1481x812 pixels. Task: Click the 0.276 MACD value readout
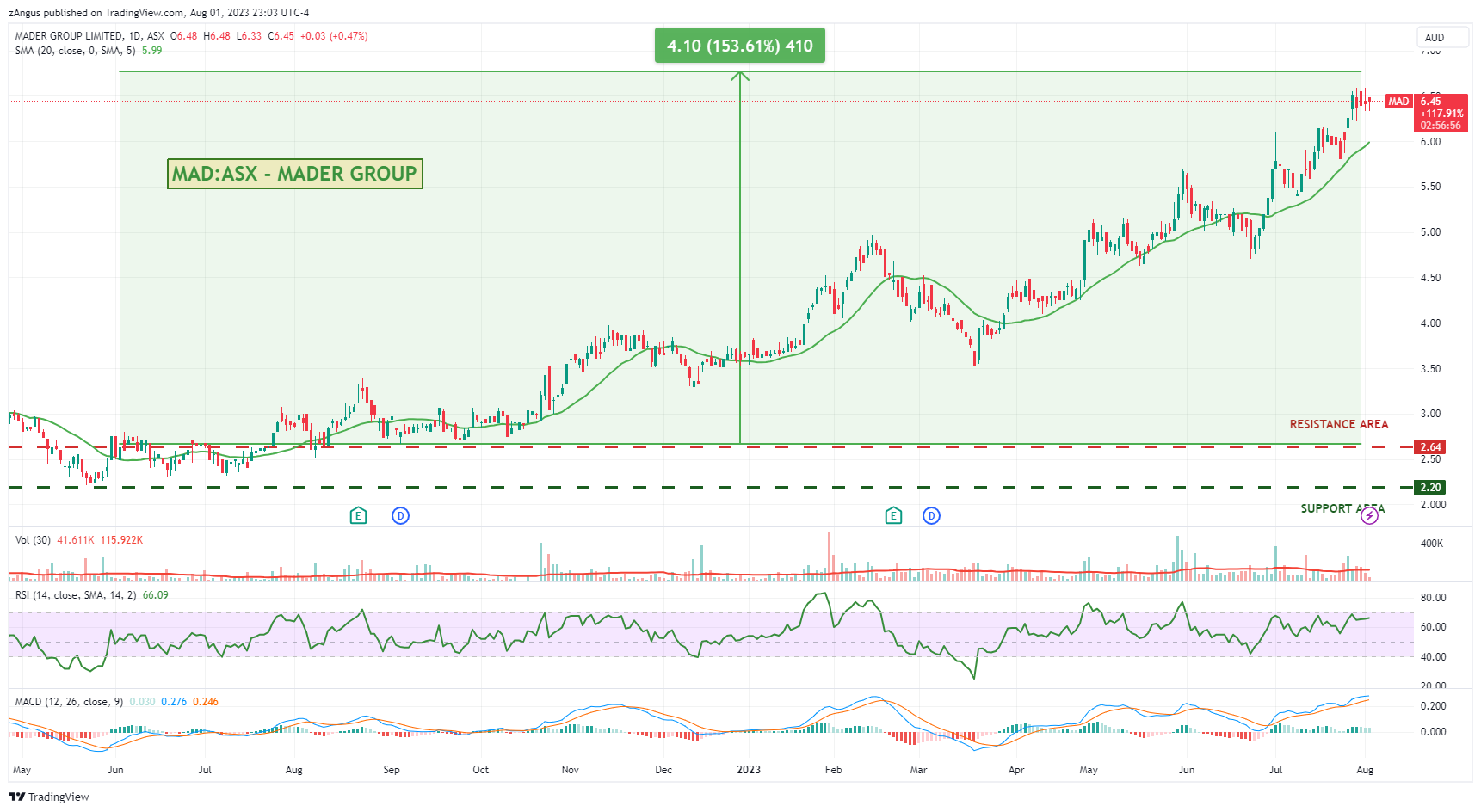(174, 702)
